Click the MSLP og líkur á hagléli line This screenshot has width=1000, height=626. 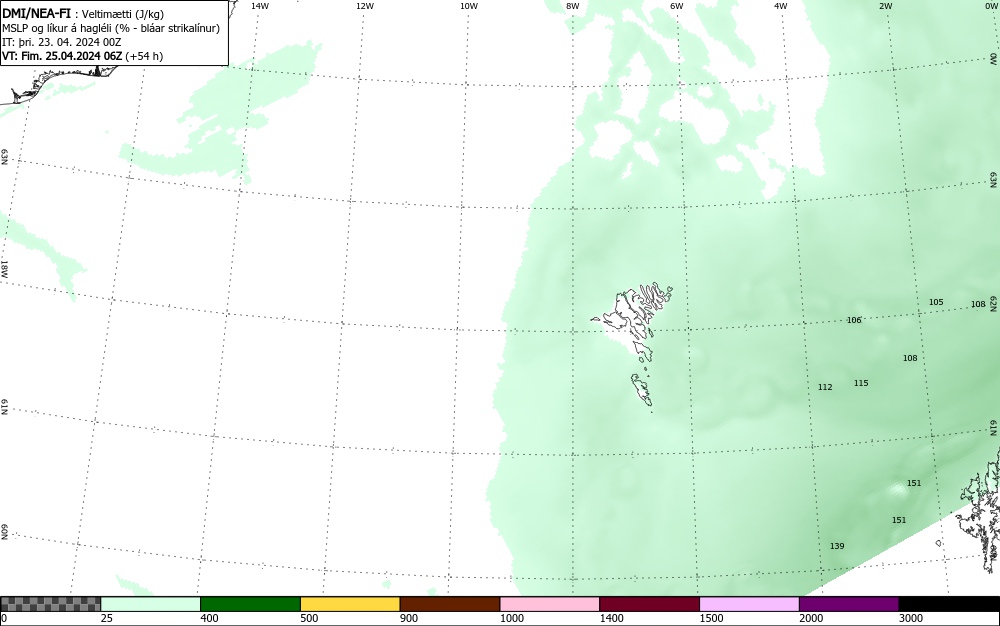coord(111,28)
